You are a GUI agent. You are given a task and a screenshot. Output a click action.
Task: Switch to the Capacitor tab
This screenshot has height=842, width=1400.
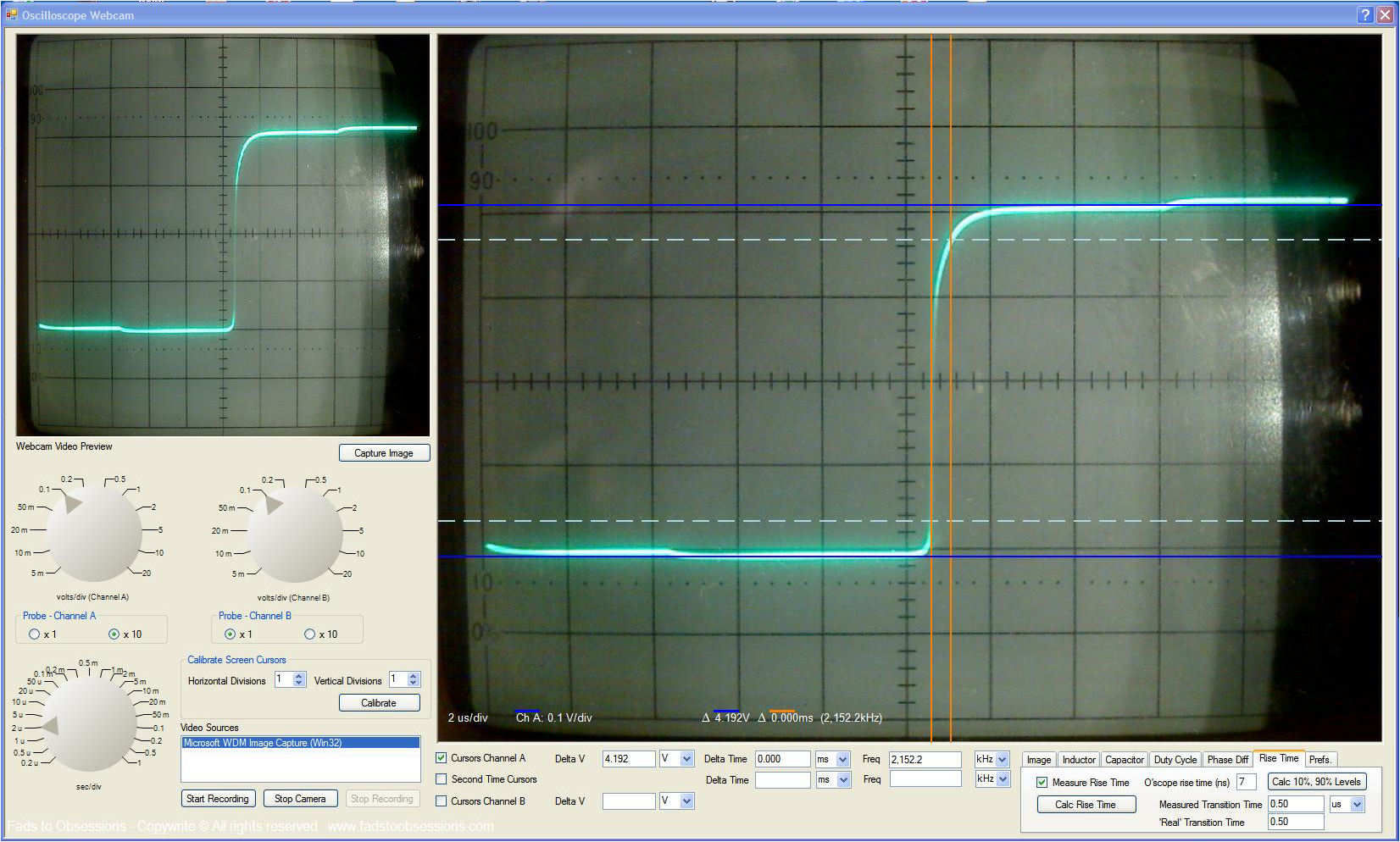(x=1125, y=760)
